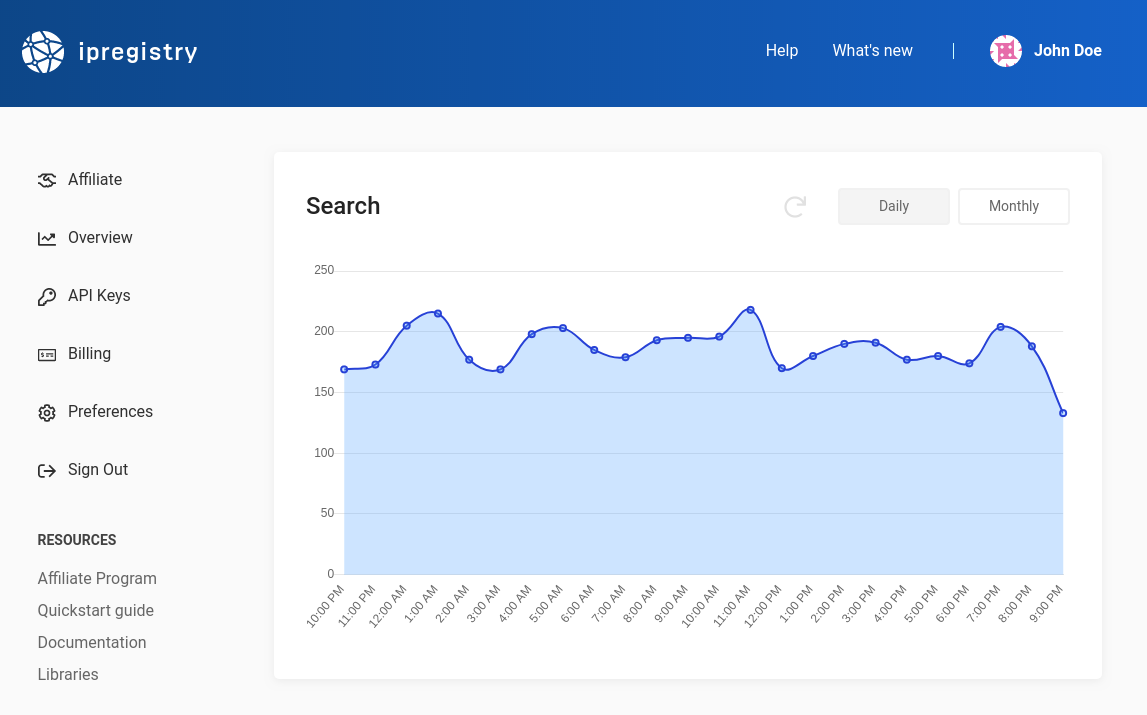Viewport: 1147px width, 715px height.
Task: Select the 11:00 AM peak data point
Action: coord(748,310)
